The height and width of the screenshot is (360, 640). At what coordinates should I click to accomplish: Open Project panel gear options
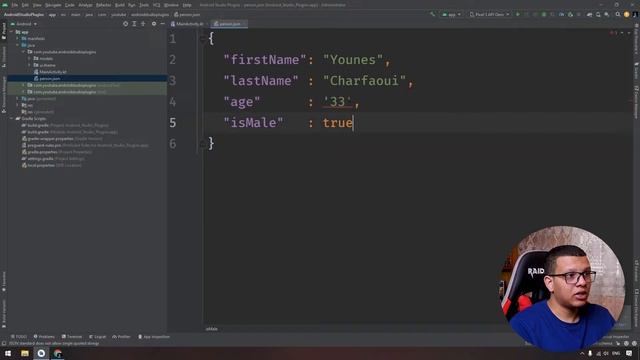pyautogui.click(x=154, y=24)
